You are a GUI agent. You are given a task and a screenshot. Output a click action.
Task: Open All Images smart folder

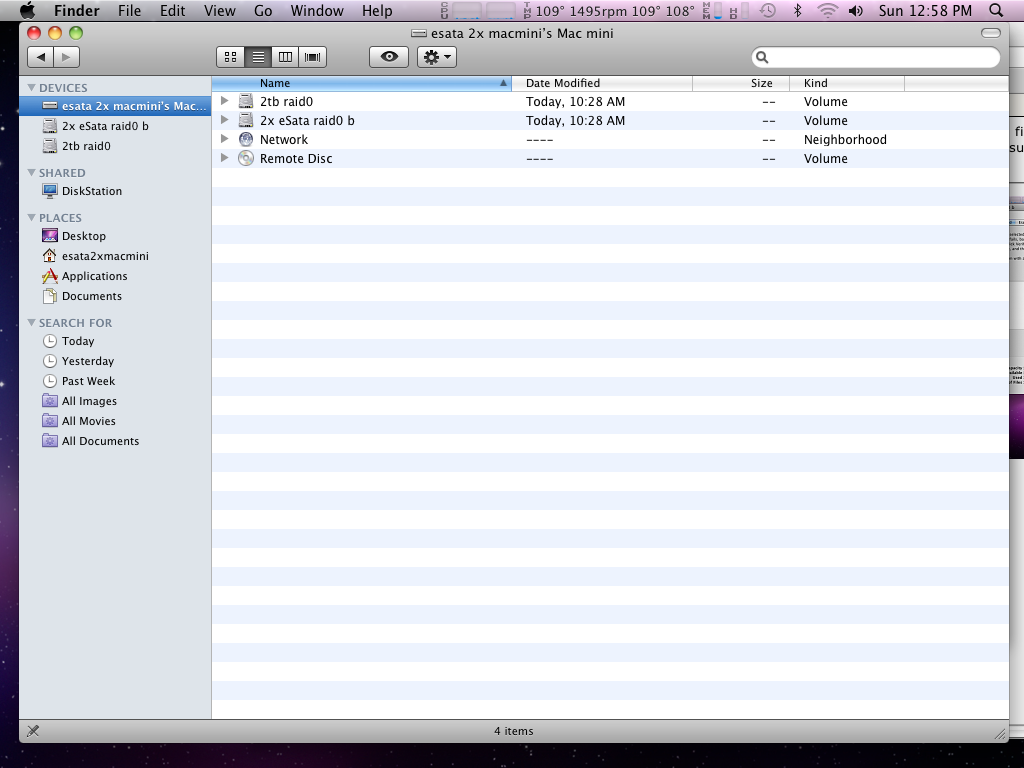coord(115,402)
